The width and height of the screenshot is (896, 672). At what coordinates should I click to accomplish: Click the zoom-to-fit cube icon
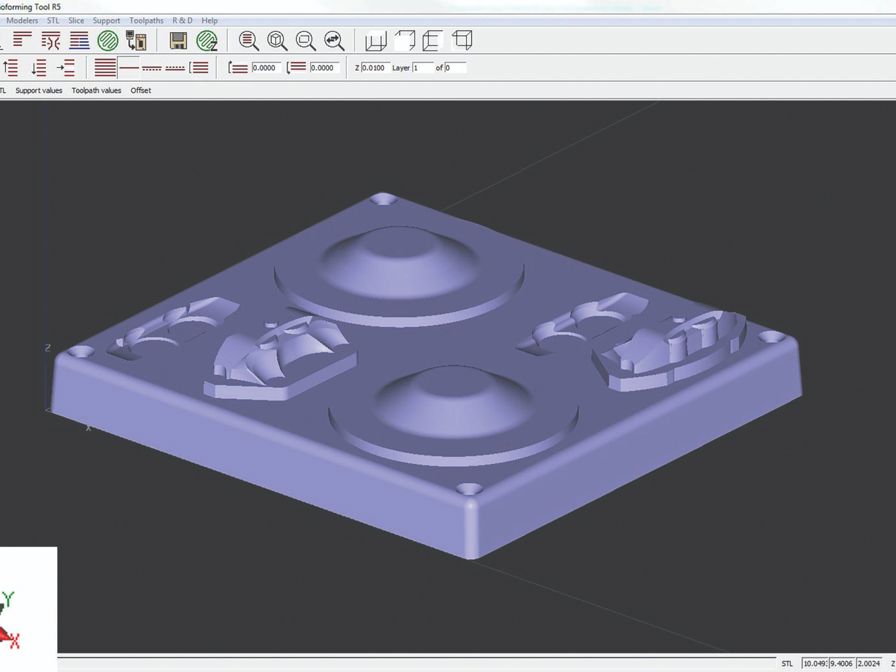[x=277, y=41]
